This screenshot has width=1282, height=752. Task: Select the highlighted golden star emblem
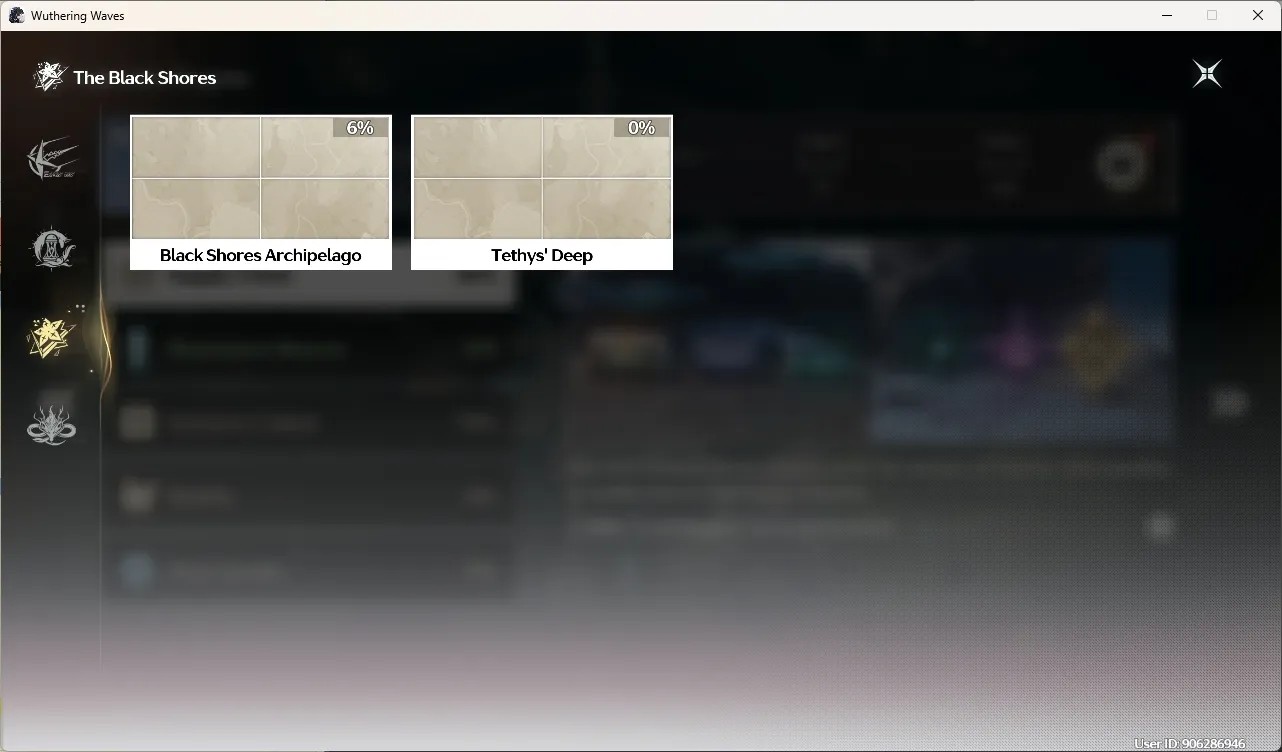coord(52,336)
